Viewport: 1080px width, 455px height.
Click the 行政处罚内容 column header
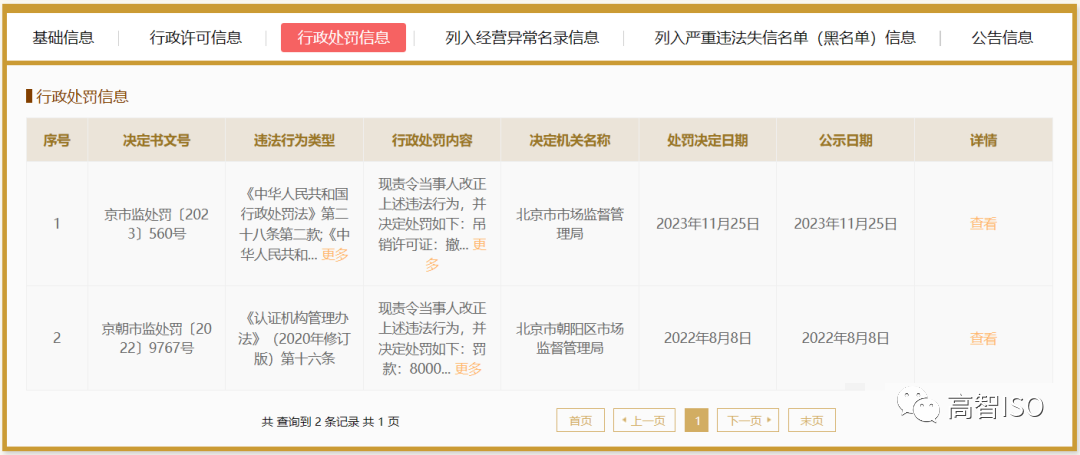click(432, 140)
